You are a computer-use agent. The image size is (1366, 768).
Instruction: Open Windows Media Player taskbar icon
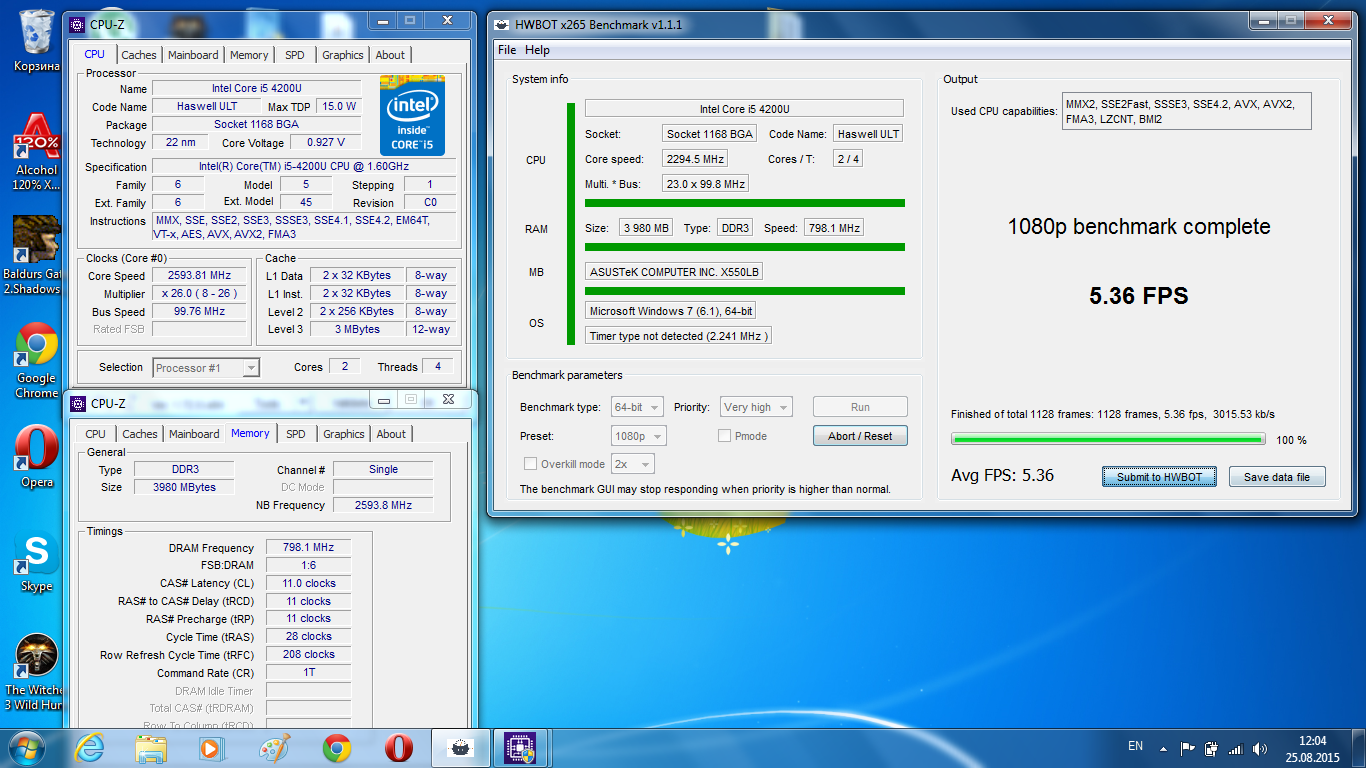(x=211, y=747)
